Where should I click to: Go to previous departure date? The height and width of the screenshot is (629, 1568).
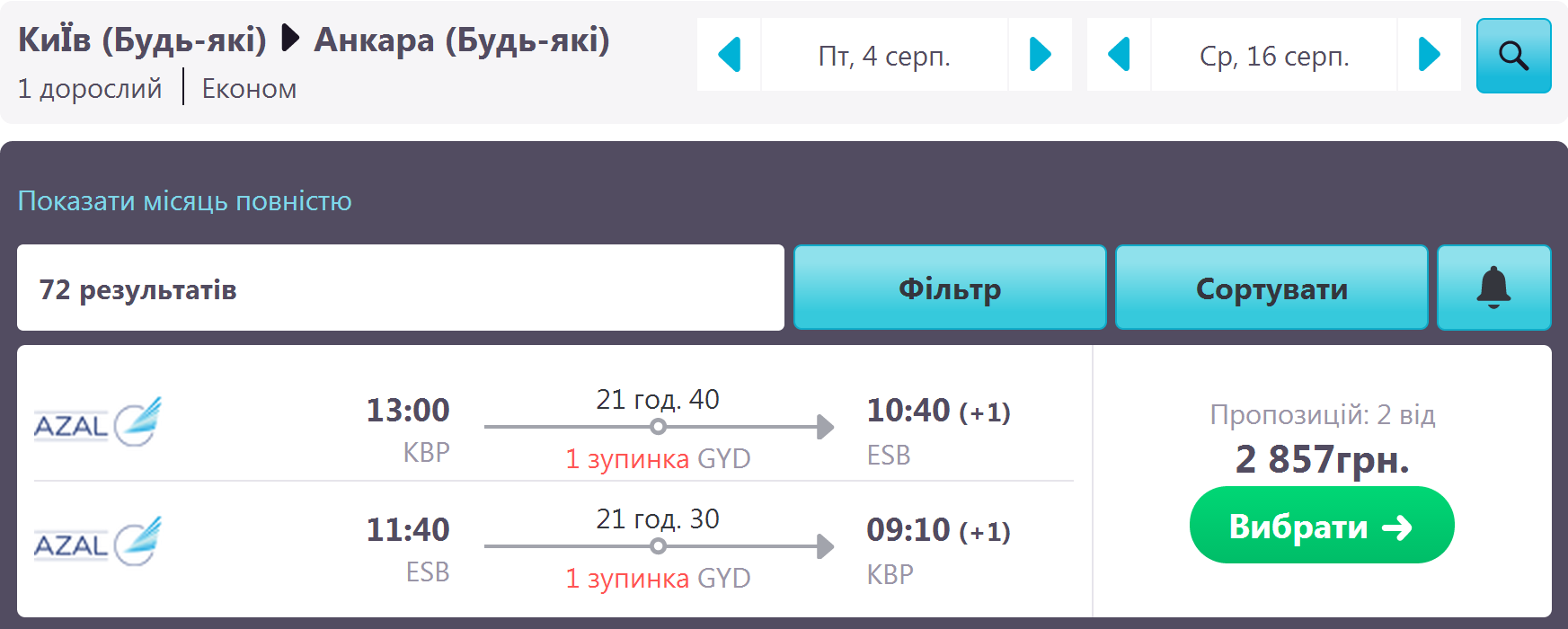729,55
